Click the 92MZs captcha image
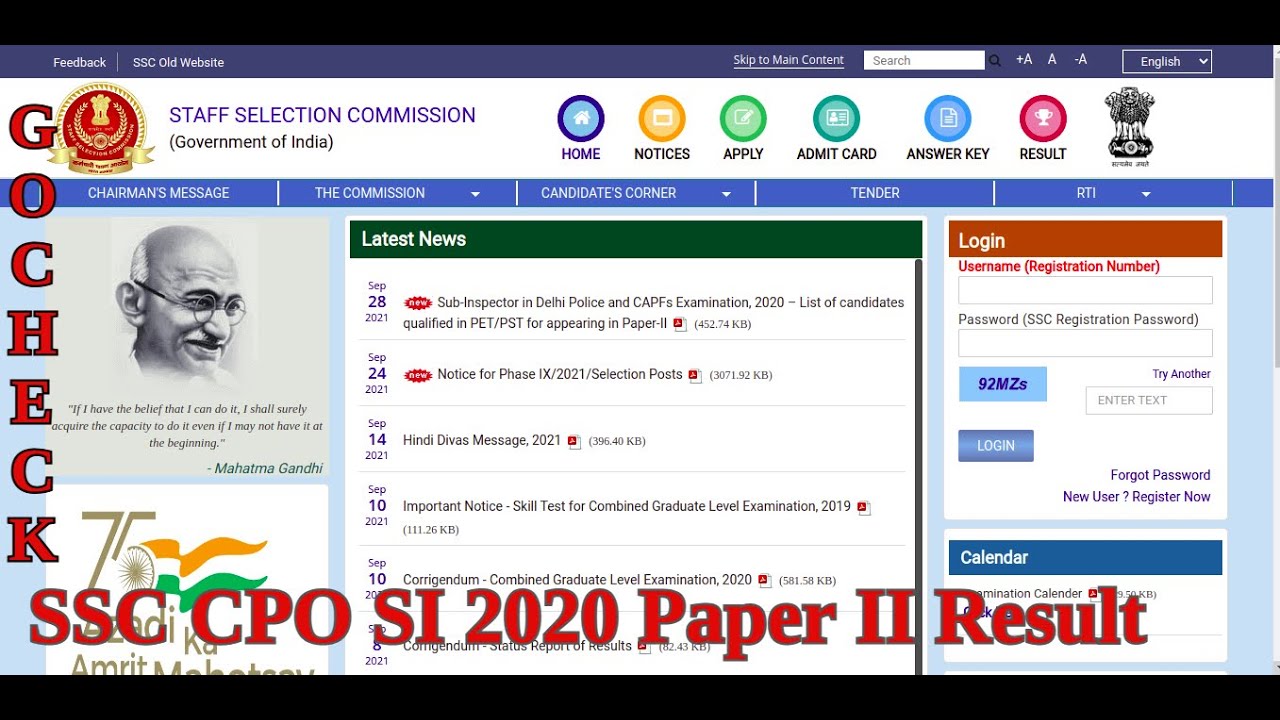 click(x=1003, y=384)
